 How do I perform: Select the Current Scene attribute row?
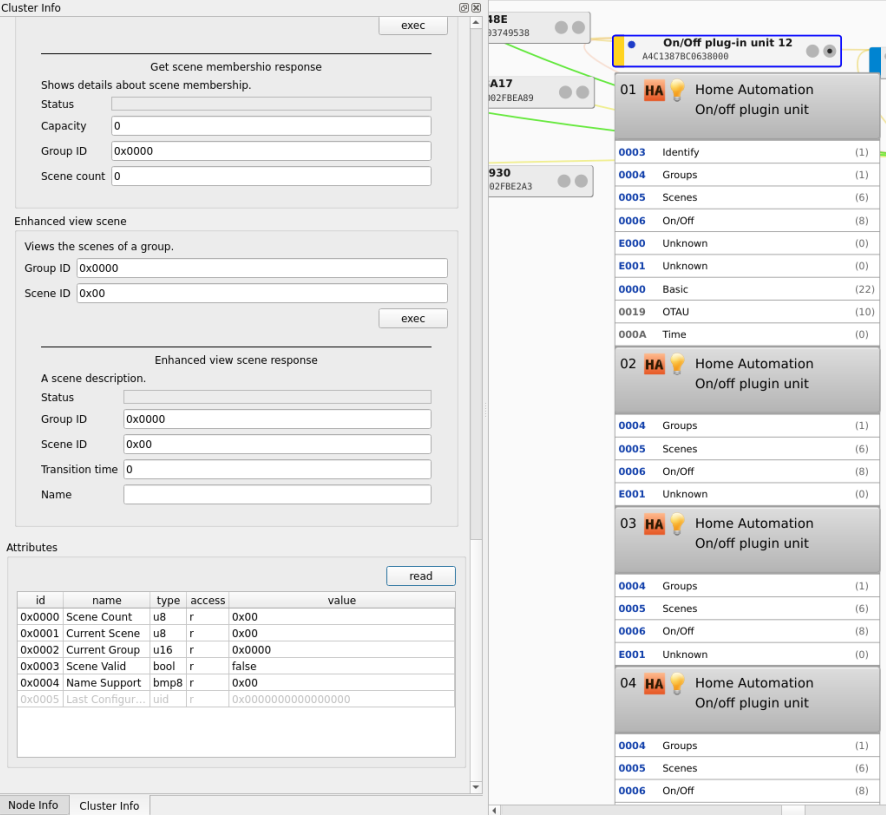[236, 633]
